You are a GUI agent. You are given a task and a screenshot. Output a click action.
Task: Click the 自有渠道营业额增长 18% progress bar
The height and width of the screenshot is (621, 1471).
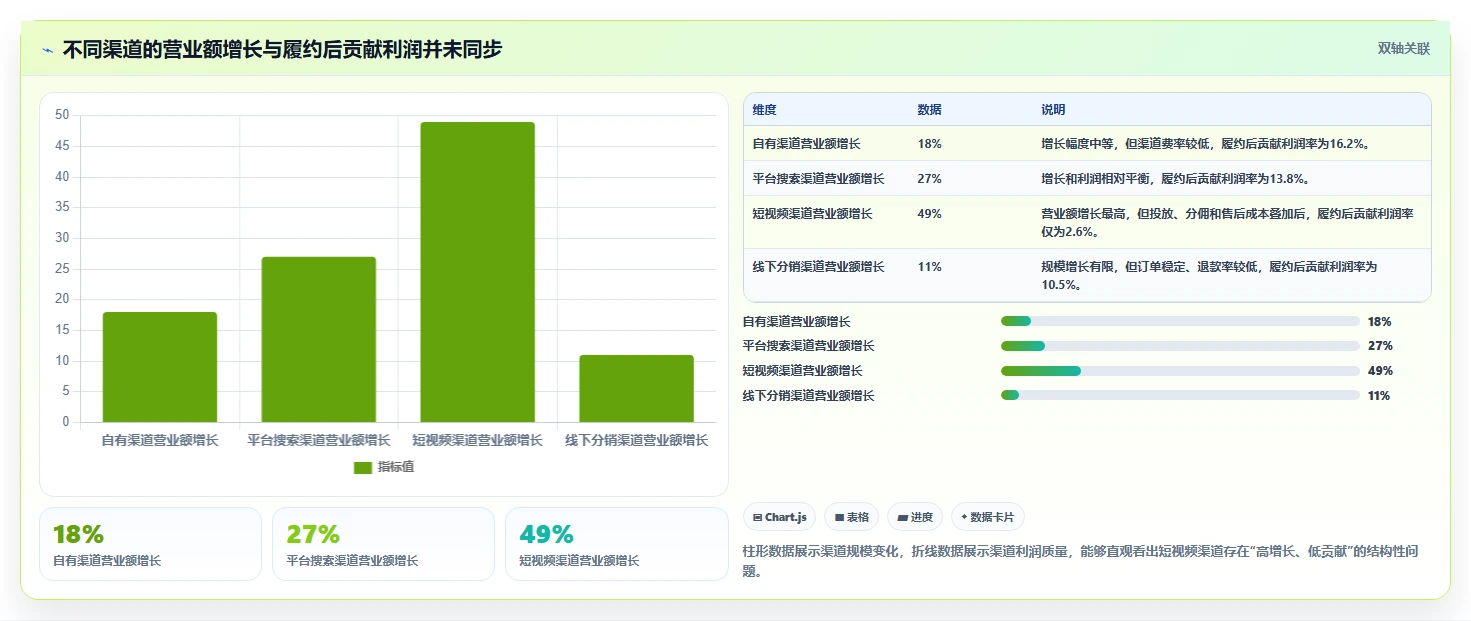(1180, 321)
